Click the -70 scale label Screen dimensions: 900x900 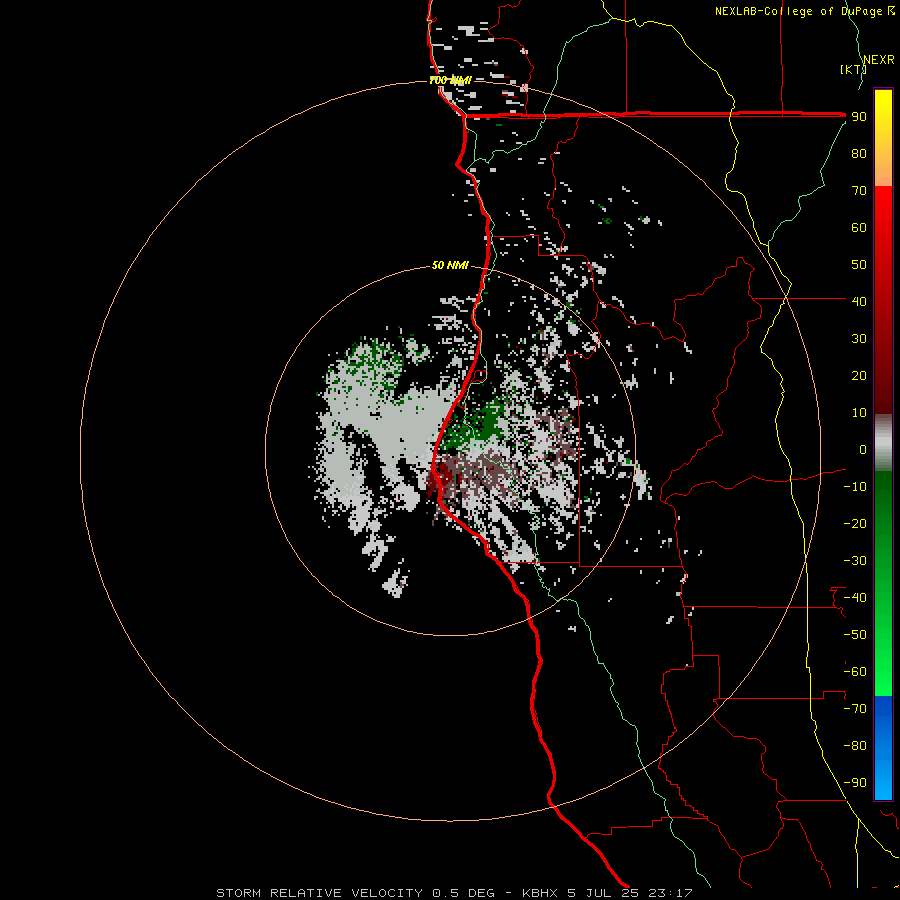coord(855,709)
